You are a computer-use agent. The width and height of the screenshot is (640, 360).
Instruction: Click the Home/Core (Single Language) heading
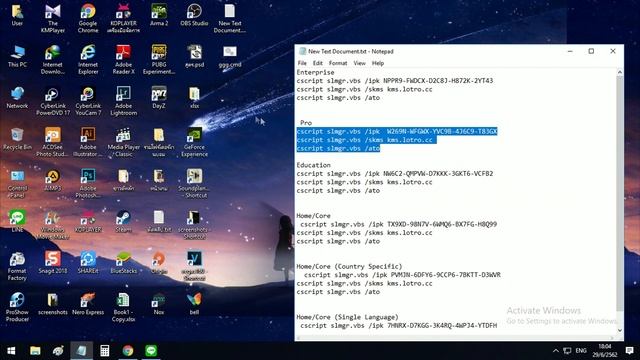click(347, 317)
